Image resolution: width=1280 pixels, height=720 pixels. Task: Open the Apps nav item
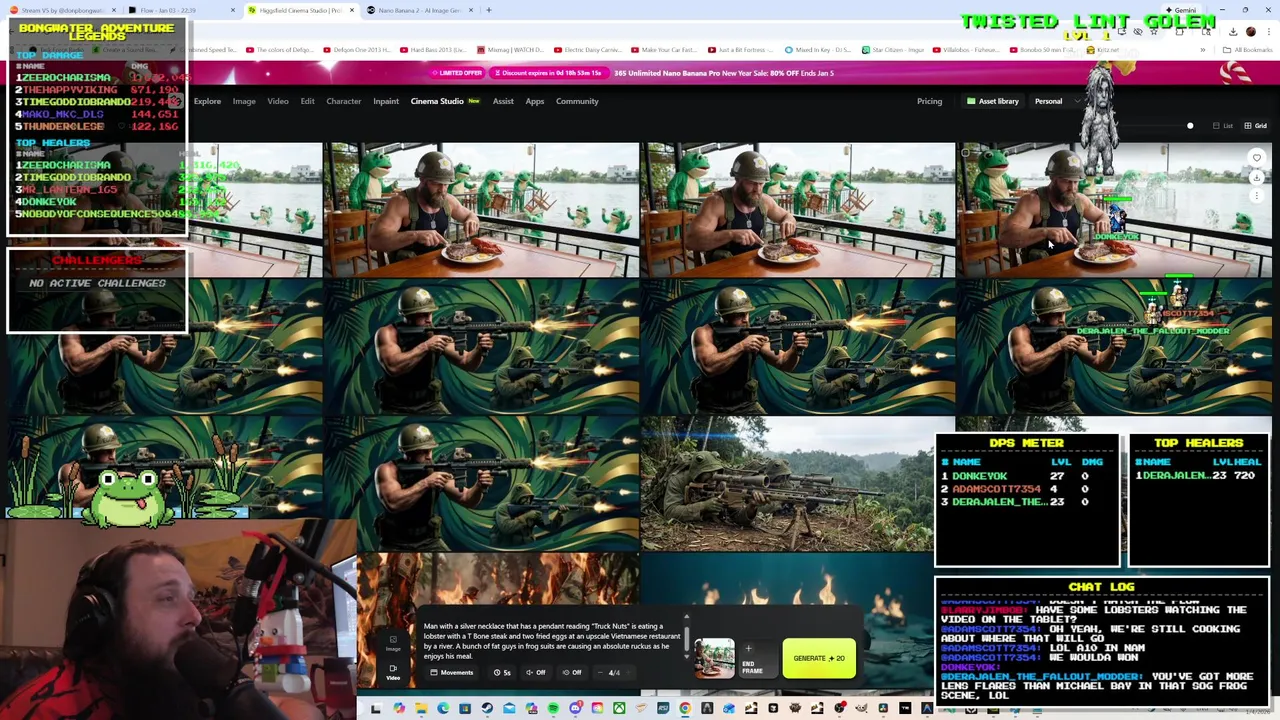pyautogui.click(x=535, y=101)
